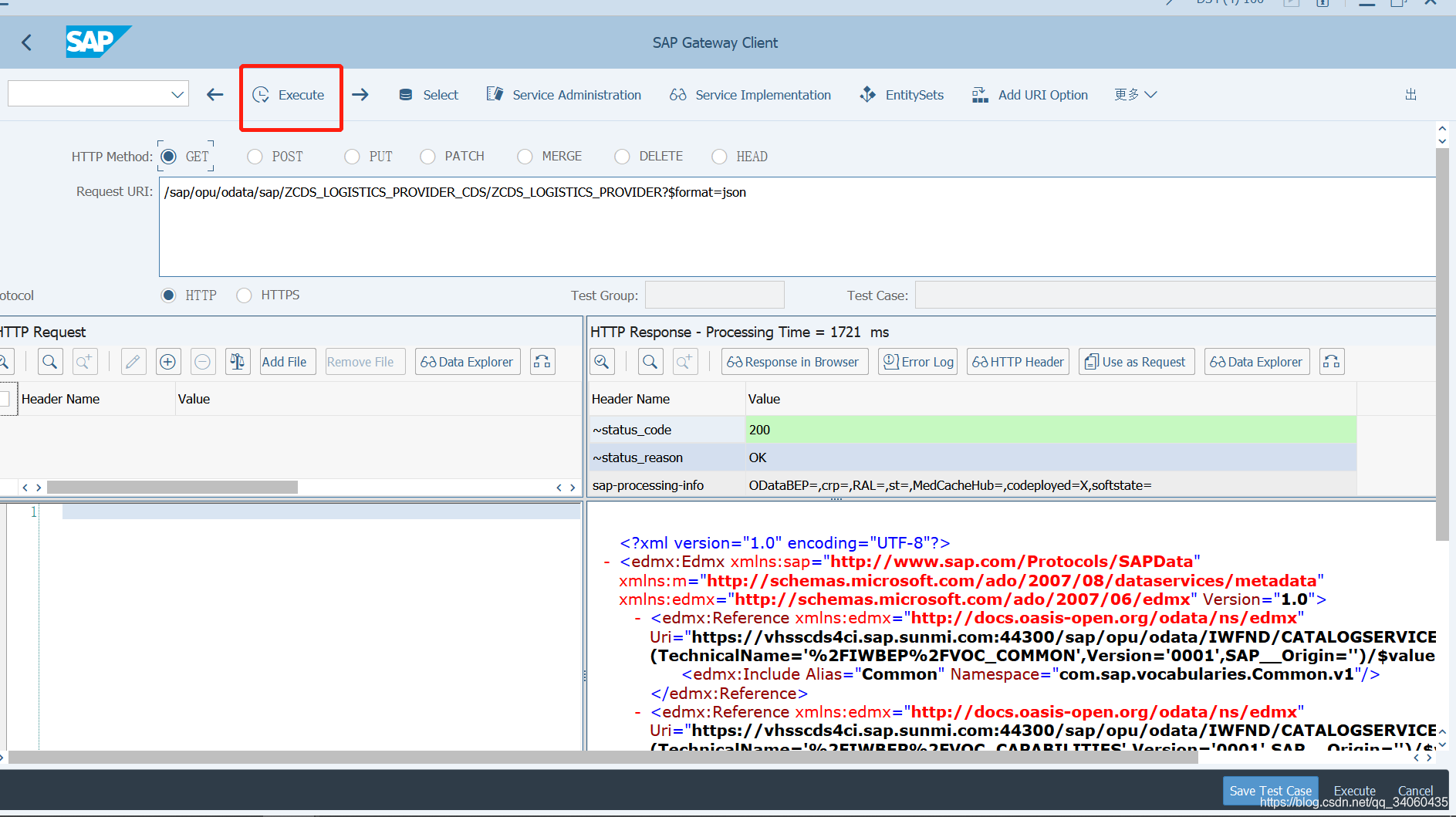The image size is (1456, 817).
Task: Select PATCH HTTP method
Action: point(427,157)
